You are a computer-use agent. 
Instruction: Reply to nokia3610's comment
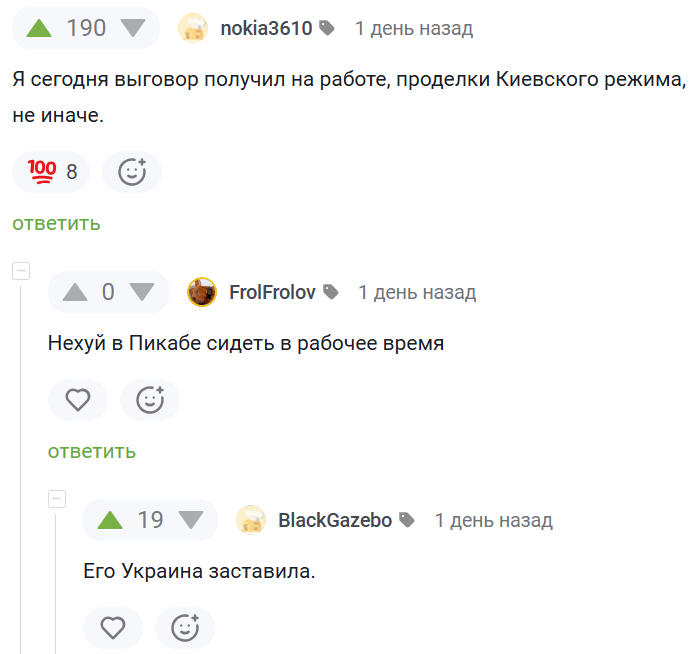[x=56, y=223]
